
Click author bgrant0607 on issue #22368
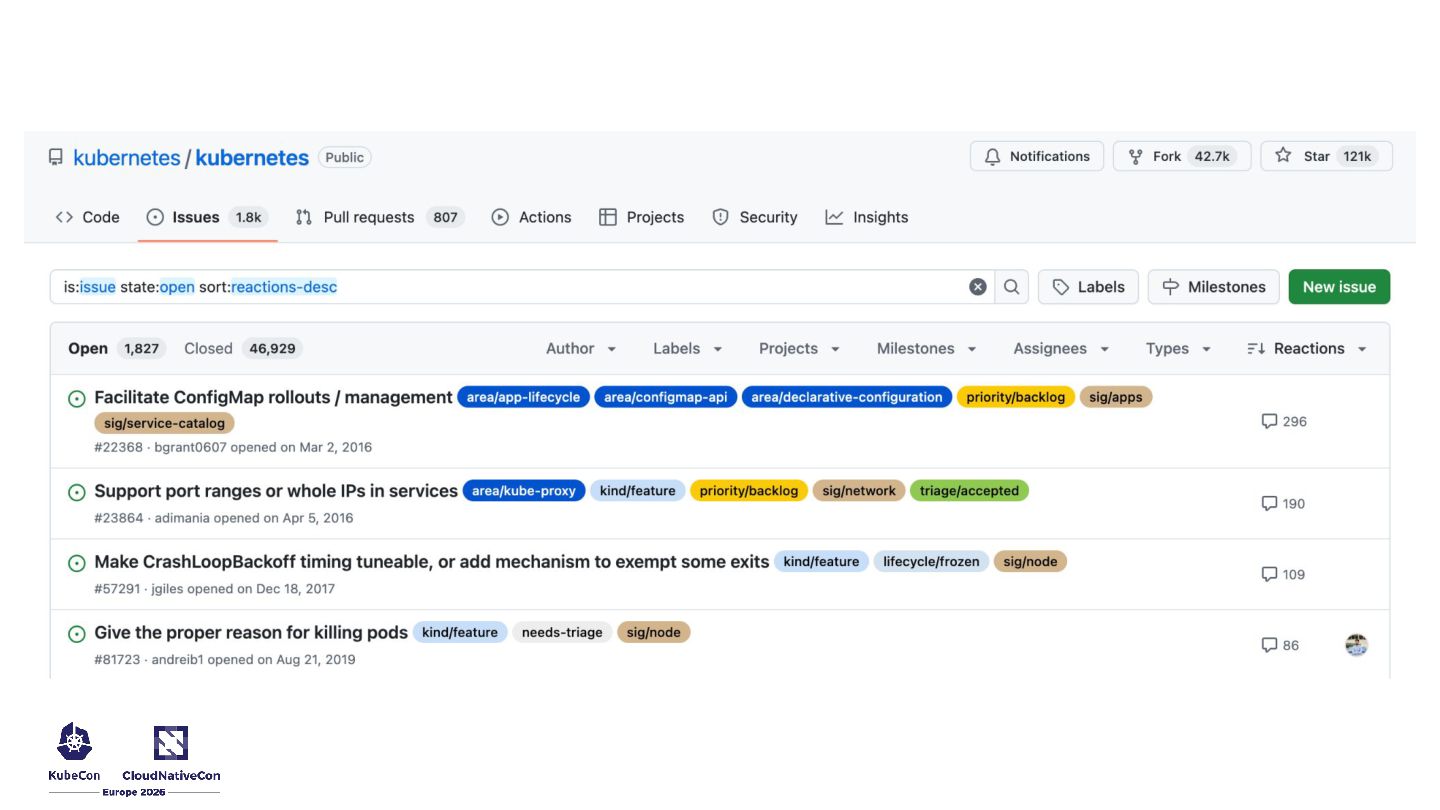(x=190, y=447)
